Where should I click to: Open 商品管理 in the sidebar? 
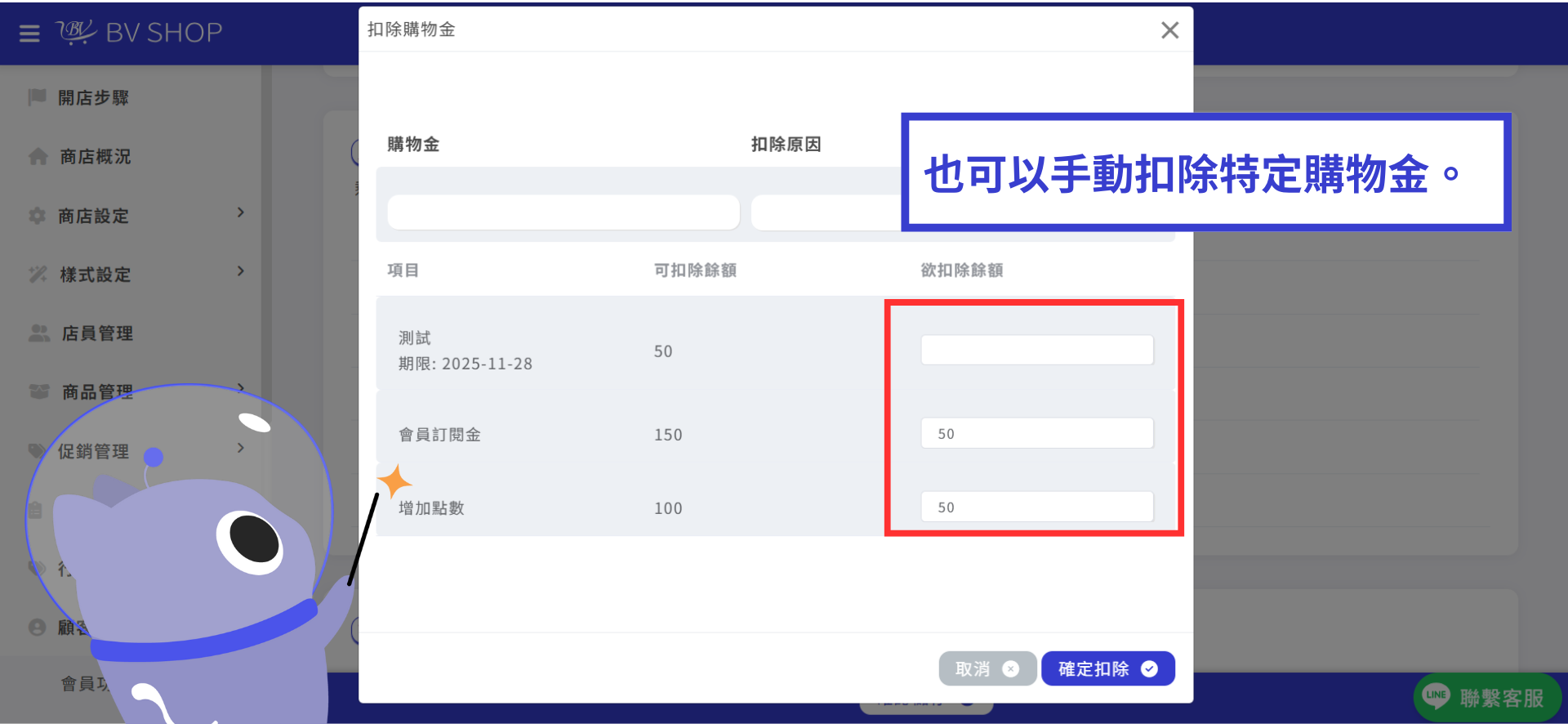(97, 392)
